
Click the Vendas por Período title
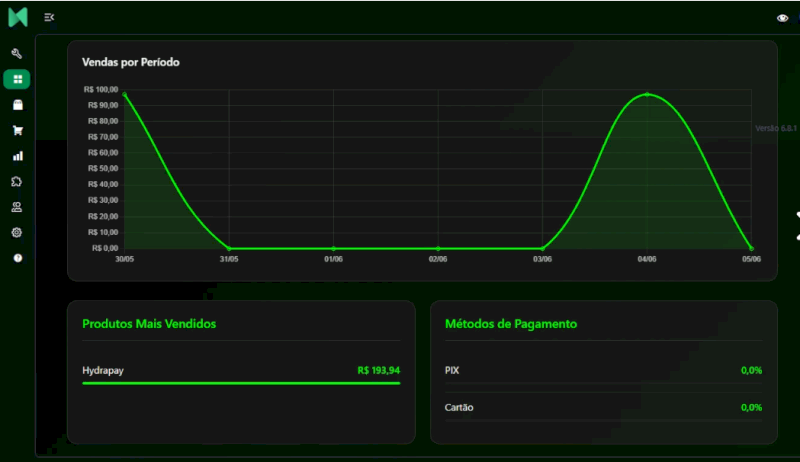[131, 62]
